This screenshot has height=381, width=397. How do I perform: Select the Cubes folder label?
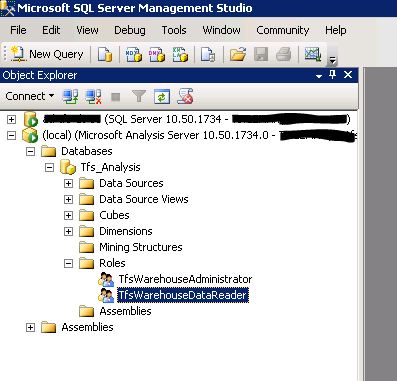114,215
